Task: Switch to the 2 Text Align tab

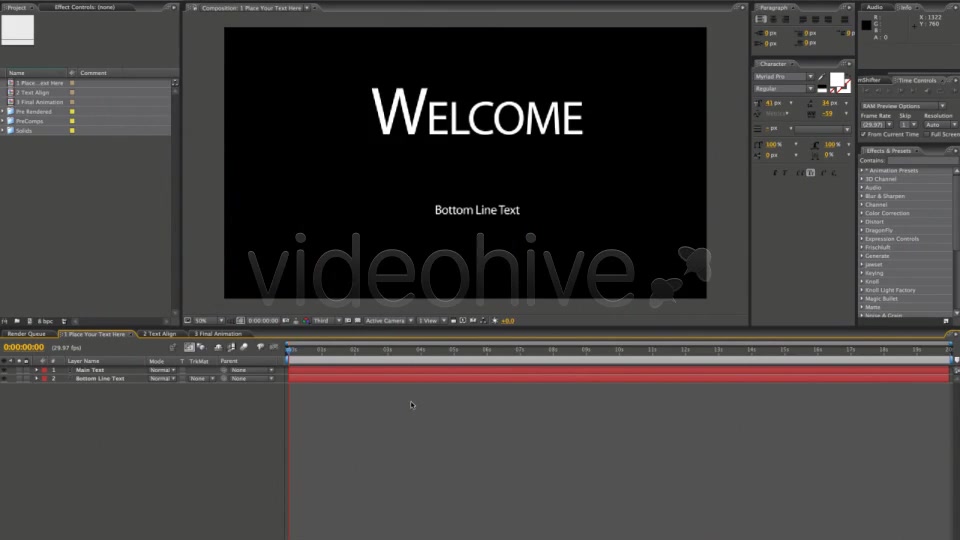Action: point(160,334)
